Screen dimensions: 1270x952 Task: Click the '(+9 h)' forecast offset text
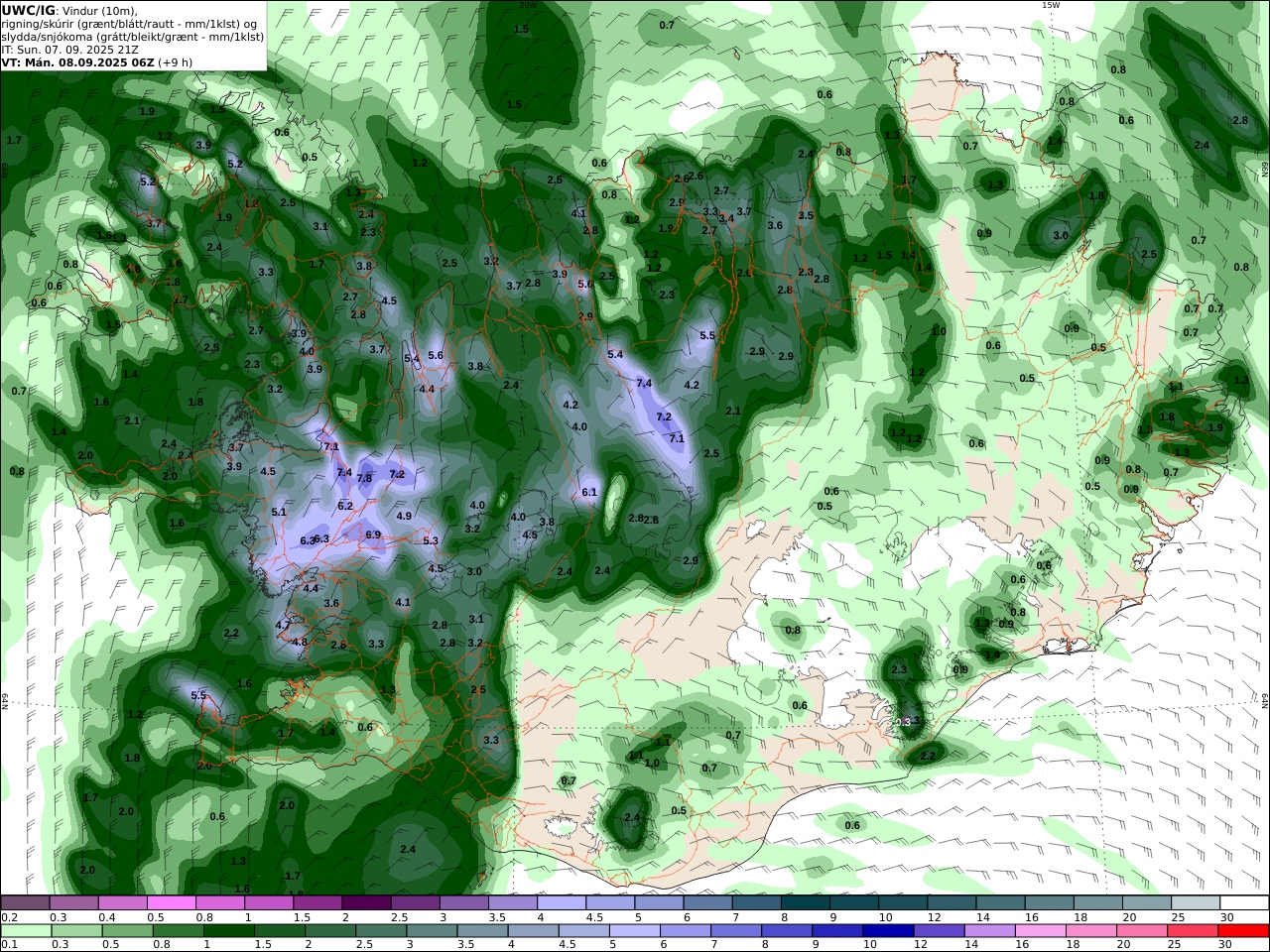coord(175,61)
